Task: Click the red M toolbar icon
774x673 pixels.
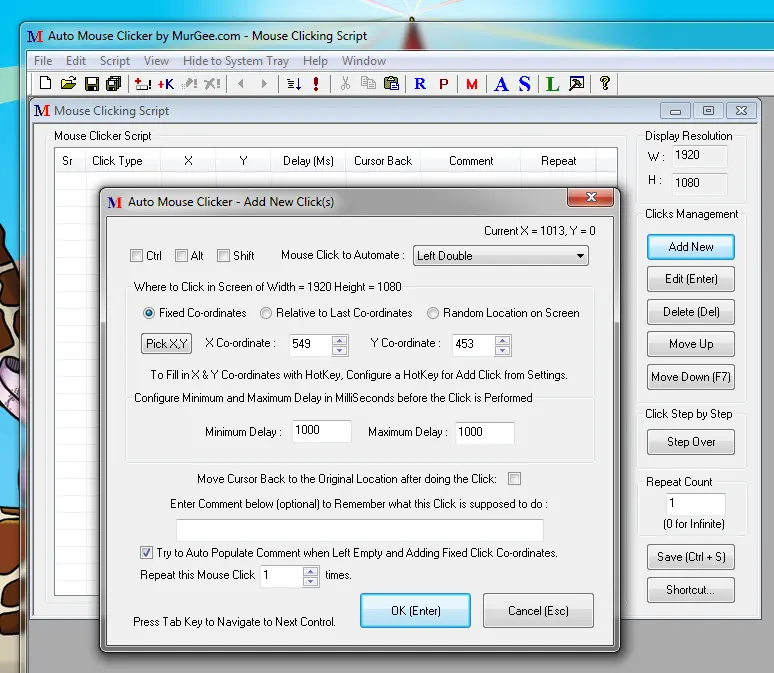Action: (472, 84)
